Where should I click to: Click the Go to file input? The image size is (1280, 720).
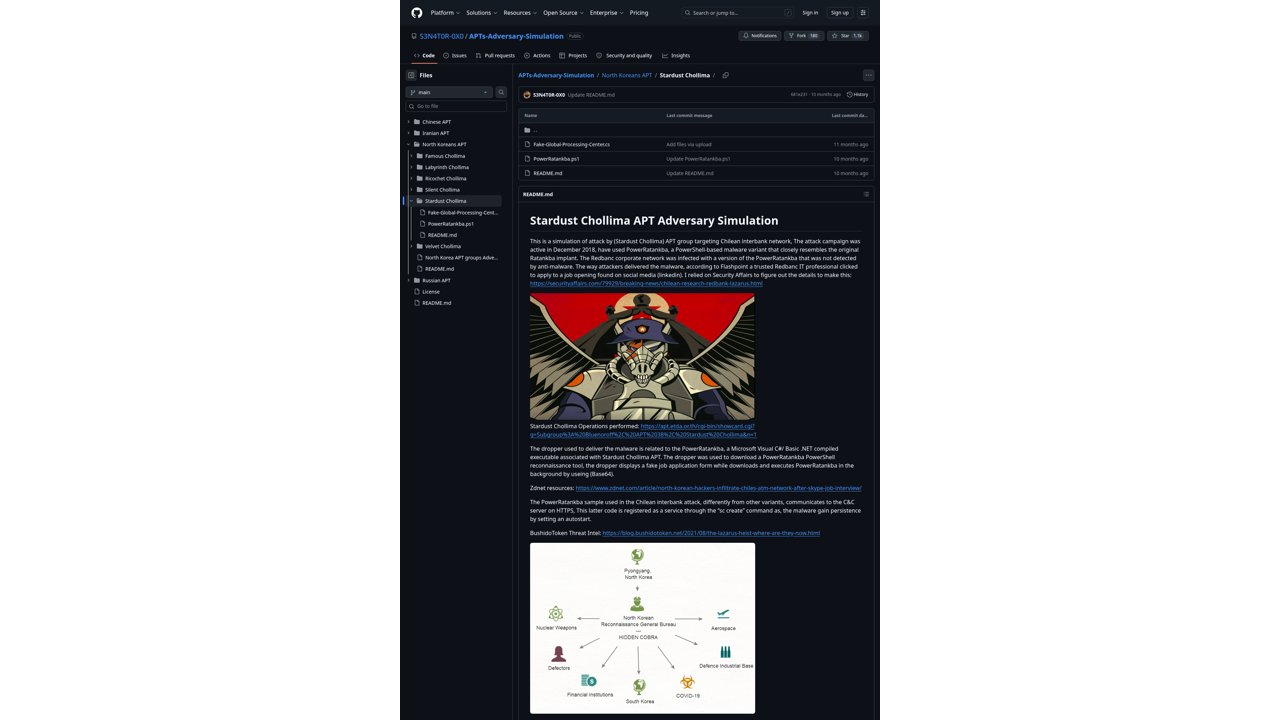[x=456, y=106]
